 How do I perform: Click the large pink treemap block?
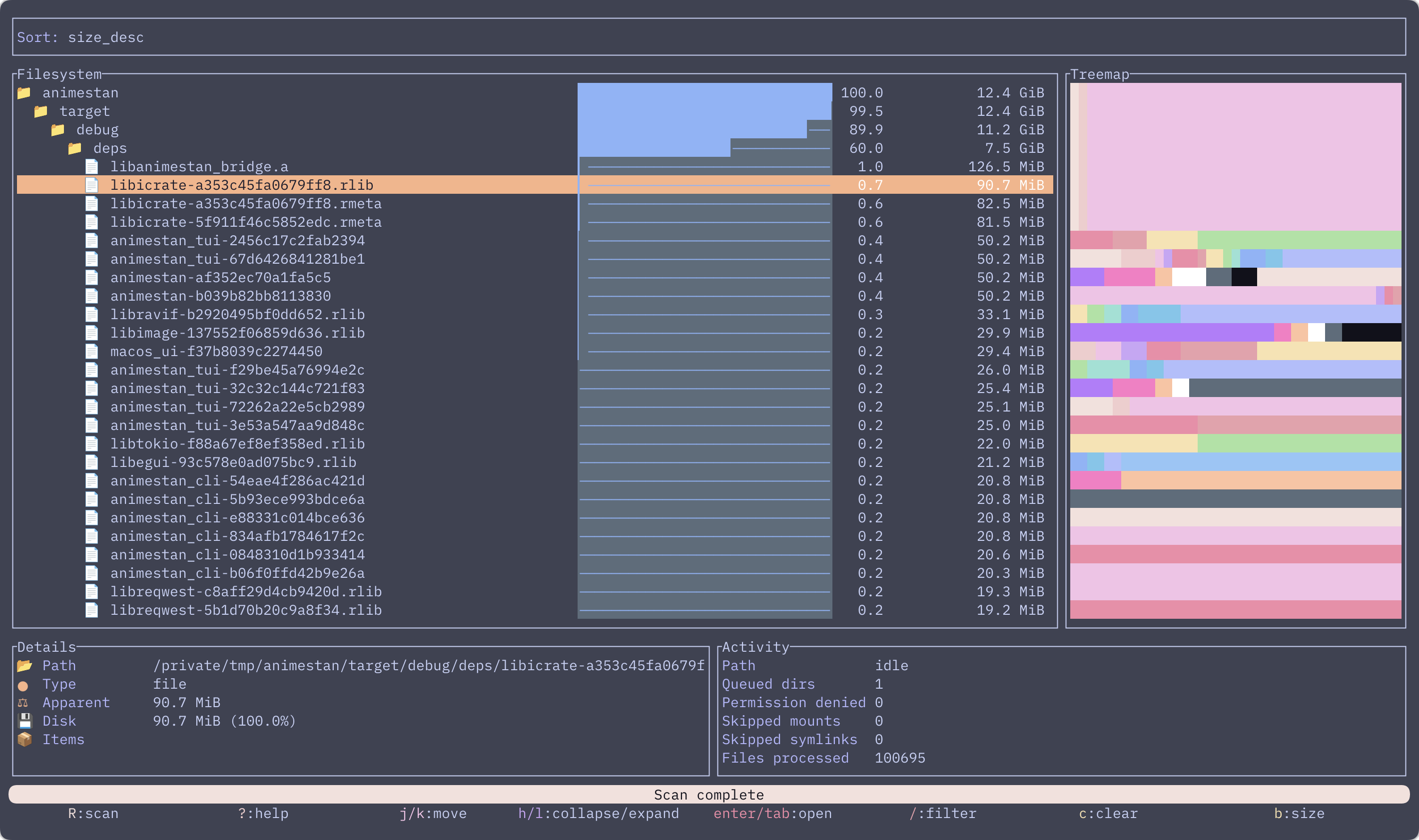[1244, 157]
